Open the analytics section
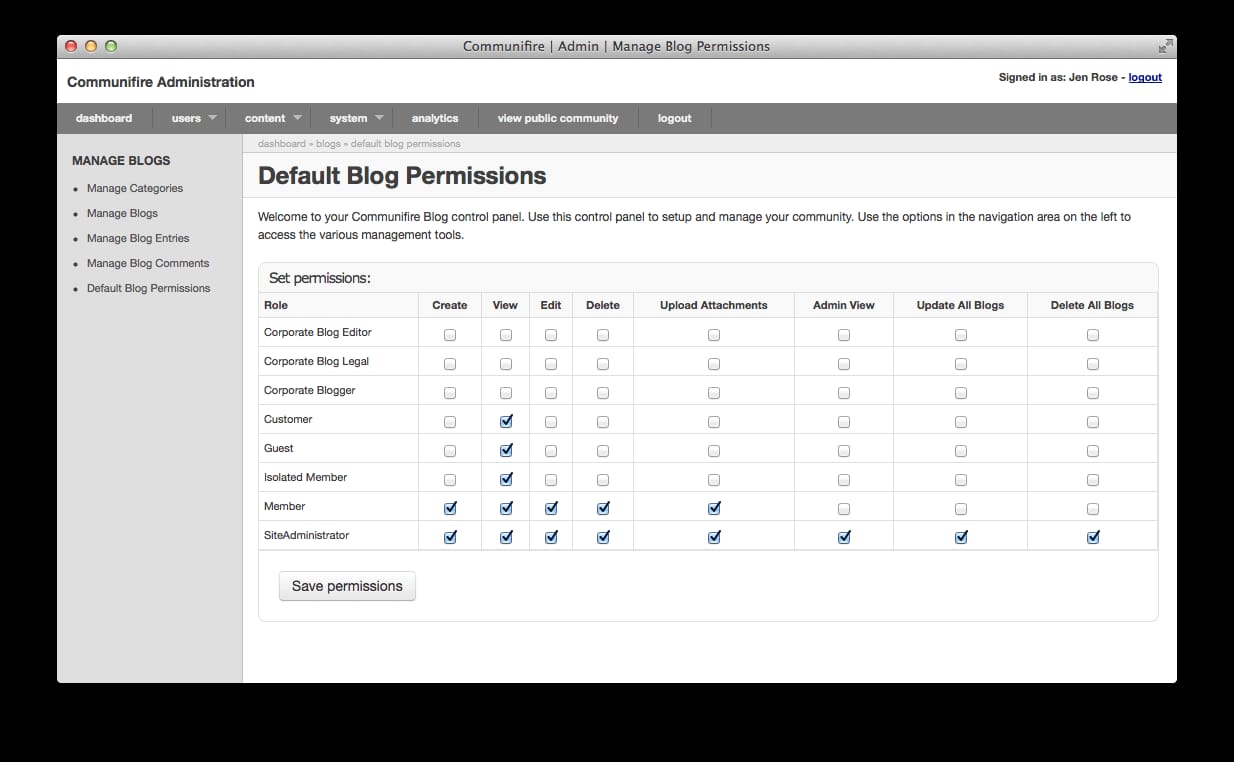1234x762 pixels. 435,117
